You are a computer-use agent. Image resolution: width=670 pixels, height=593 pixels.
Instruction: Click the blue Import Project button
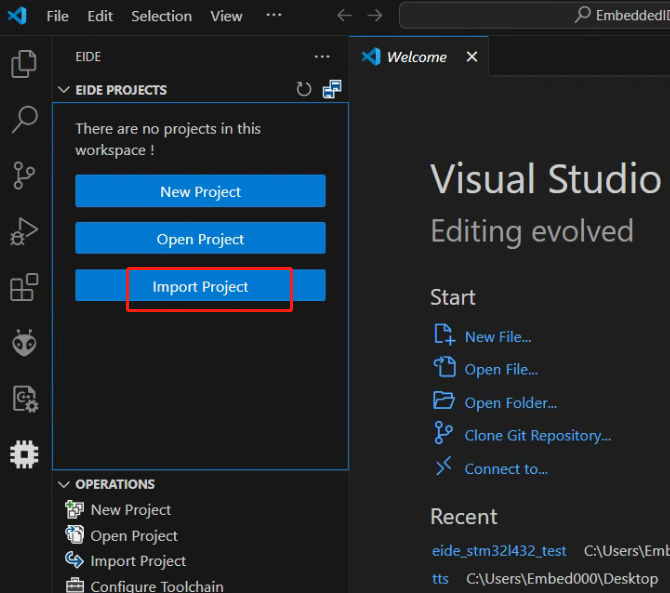pyautogui.click(x=200, y=285)
